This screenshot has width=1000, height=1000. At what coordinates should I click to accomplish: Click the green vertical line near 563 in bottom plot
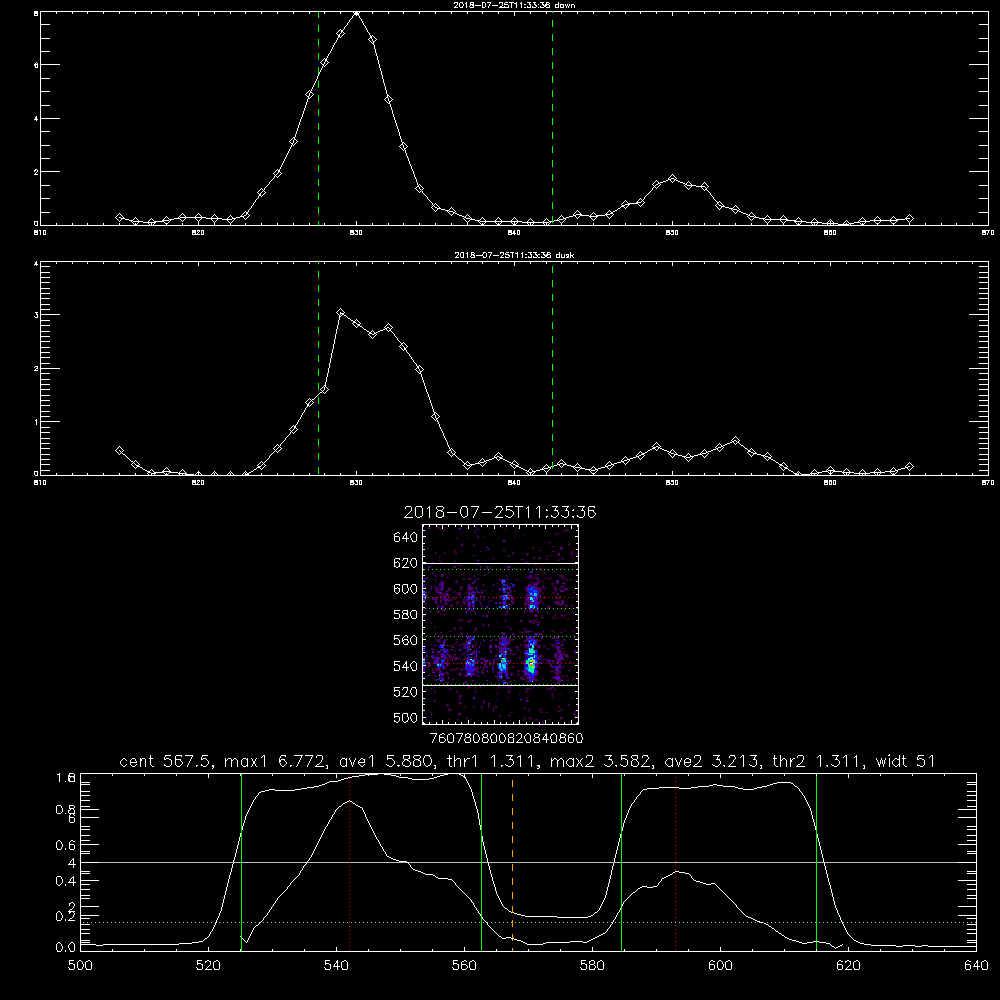pyautogui.click(x=482, y=862)
